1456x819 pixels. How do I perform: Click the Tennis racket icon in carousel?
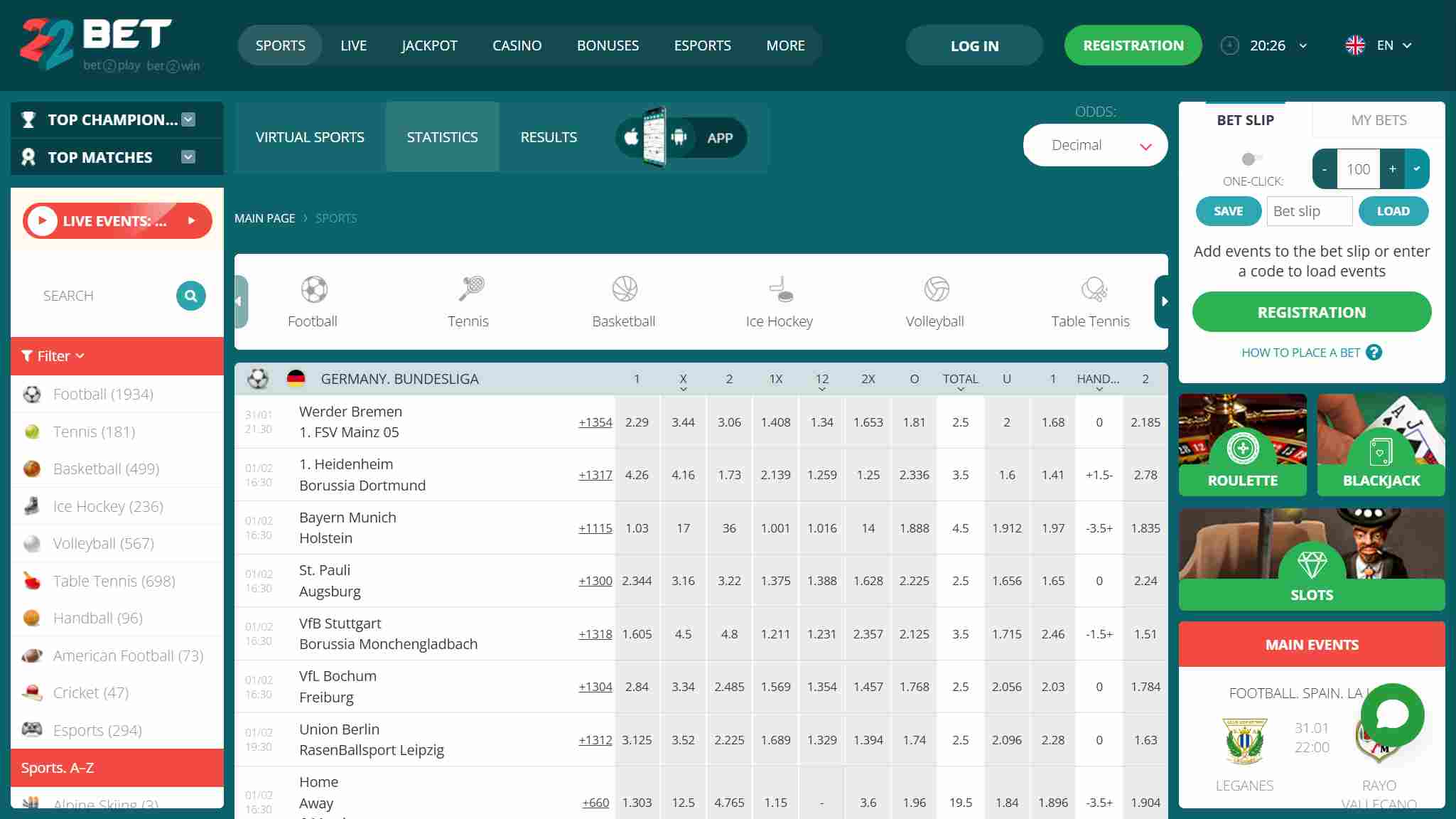pos(470,289)
